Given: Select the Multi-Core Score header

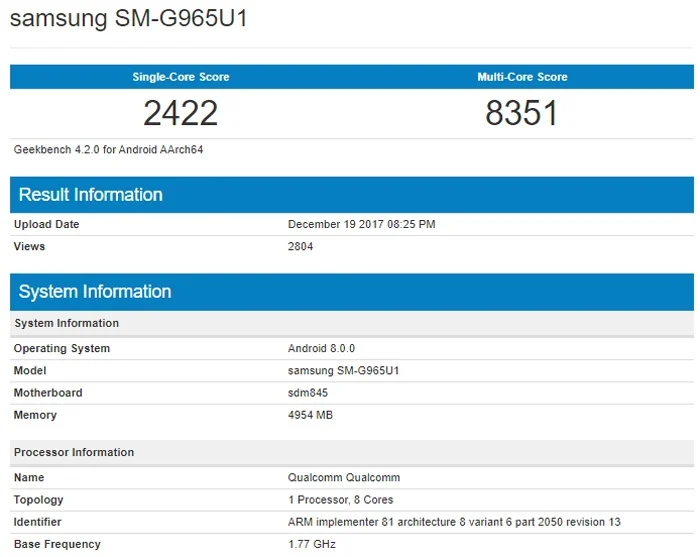Looking at the screenshot, I should [x=522, y=77].
